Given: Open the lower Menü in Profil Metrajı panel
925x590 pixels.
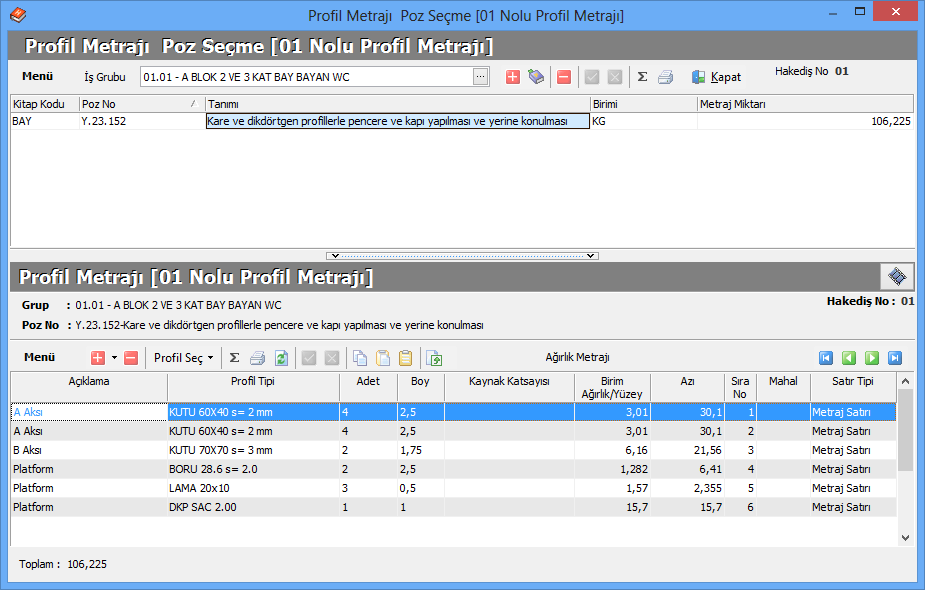Looking at the screenshot, I should (x=40, y=357).
